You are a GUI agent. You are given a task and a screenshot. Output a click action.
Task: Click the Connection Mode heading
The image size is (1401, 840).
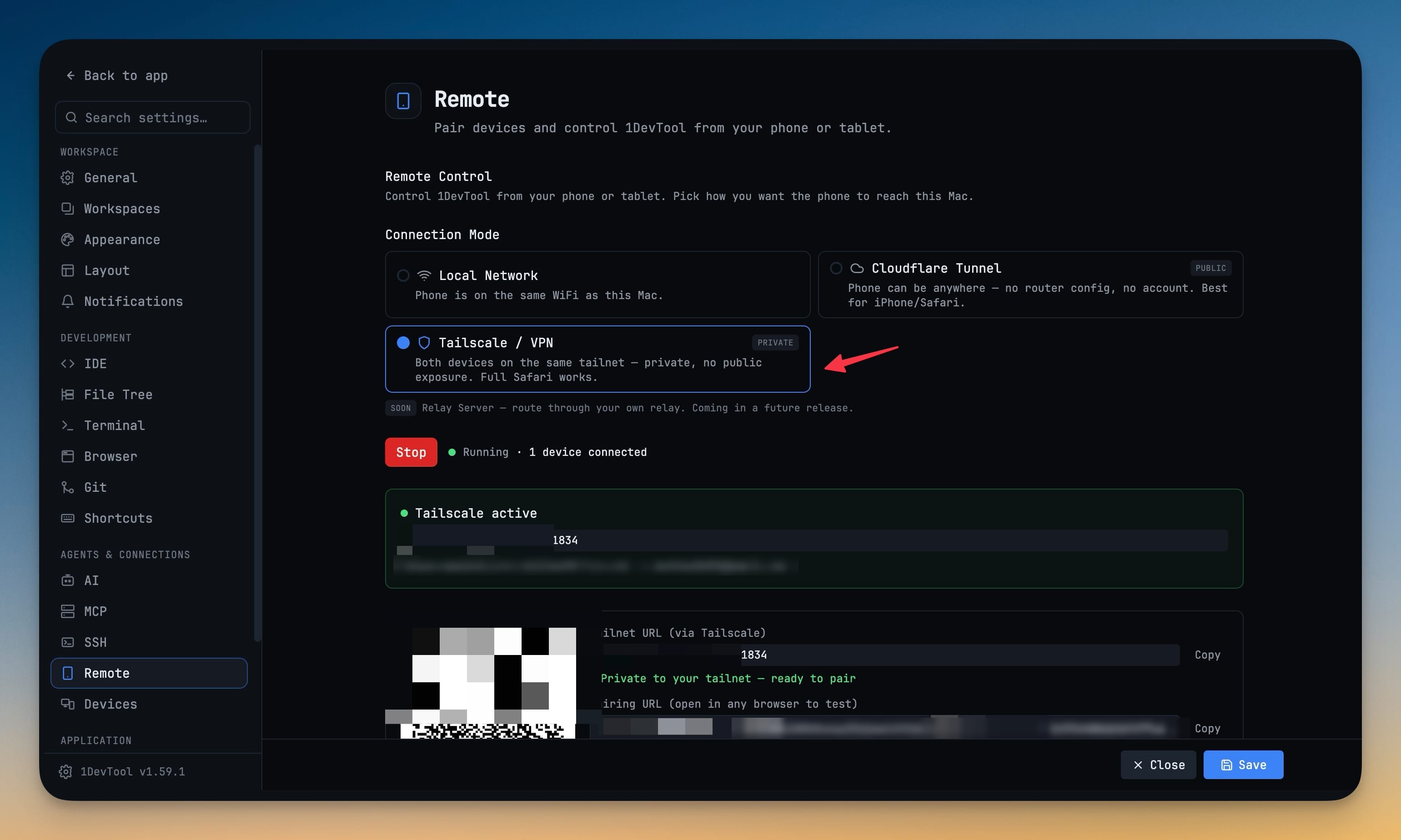click(x=442, y=235)
